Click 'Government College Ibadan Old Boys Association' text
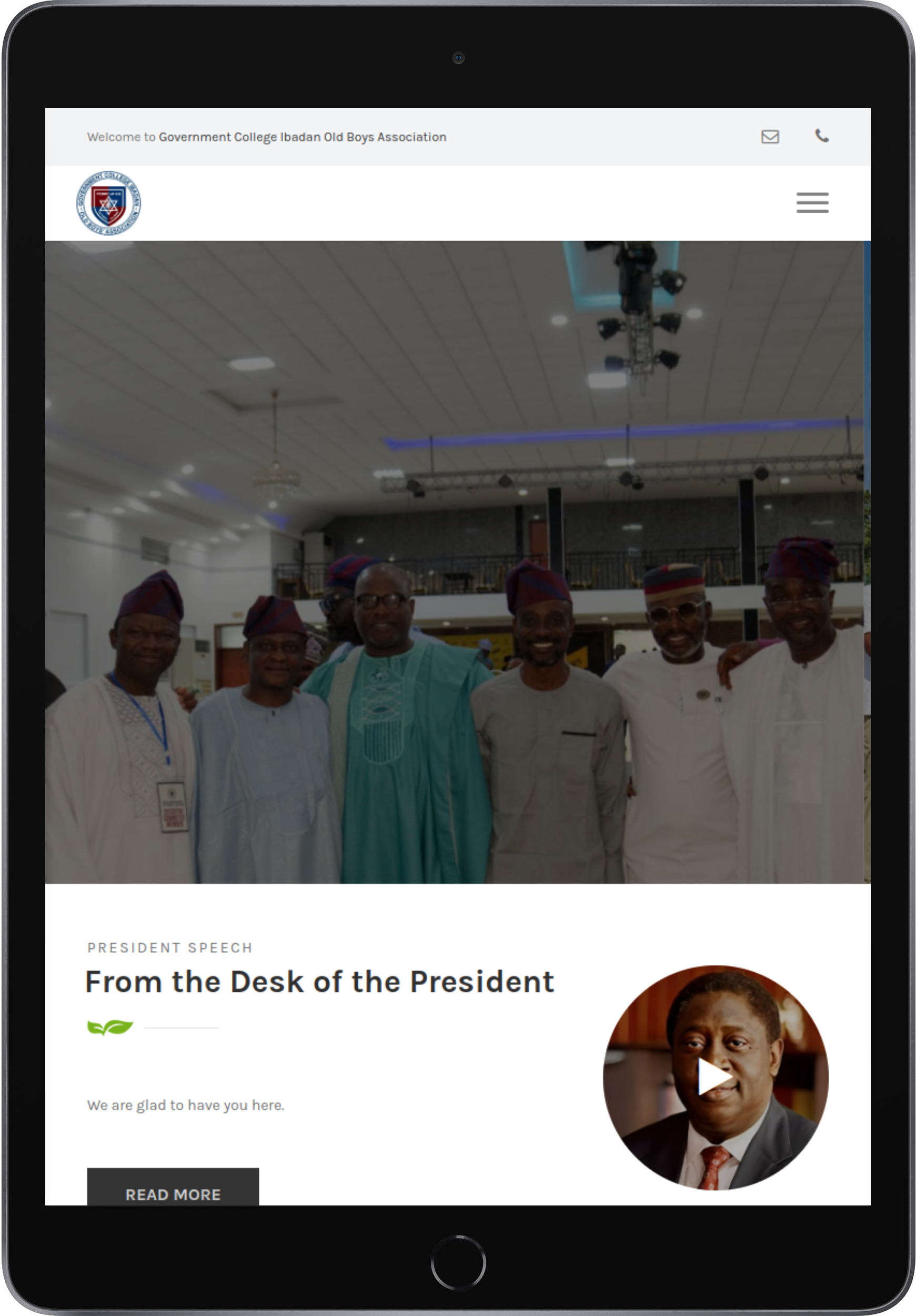 (x=303, y=137)
